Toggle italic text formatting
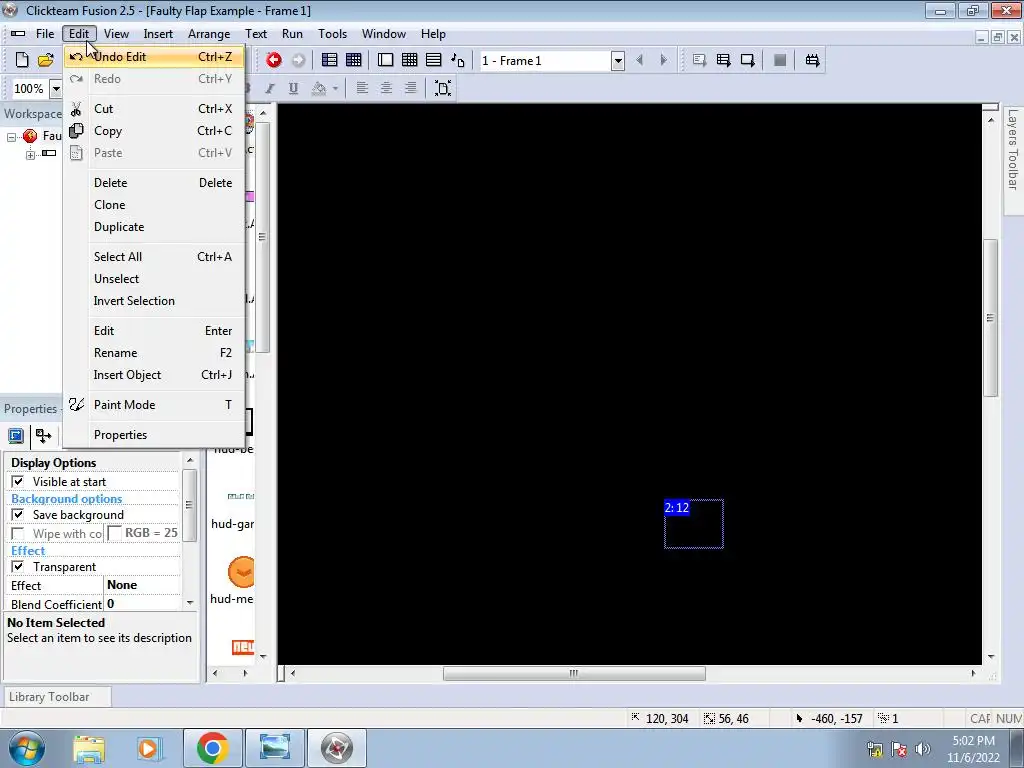1024x768 pixels. (x=270, y=88)
